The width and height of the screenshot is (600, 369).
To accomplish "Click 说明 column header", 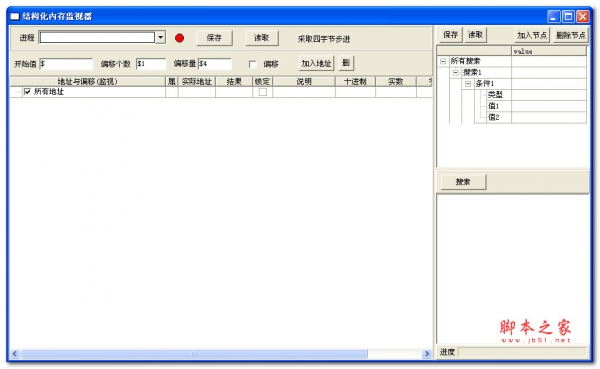I will (x=304, y=82).
